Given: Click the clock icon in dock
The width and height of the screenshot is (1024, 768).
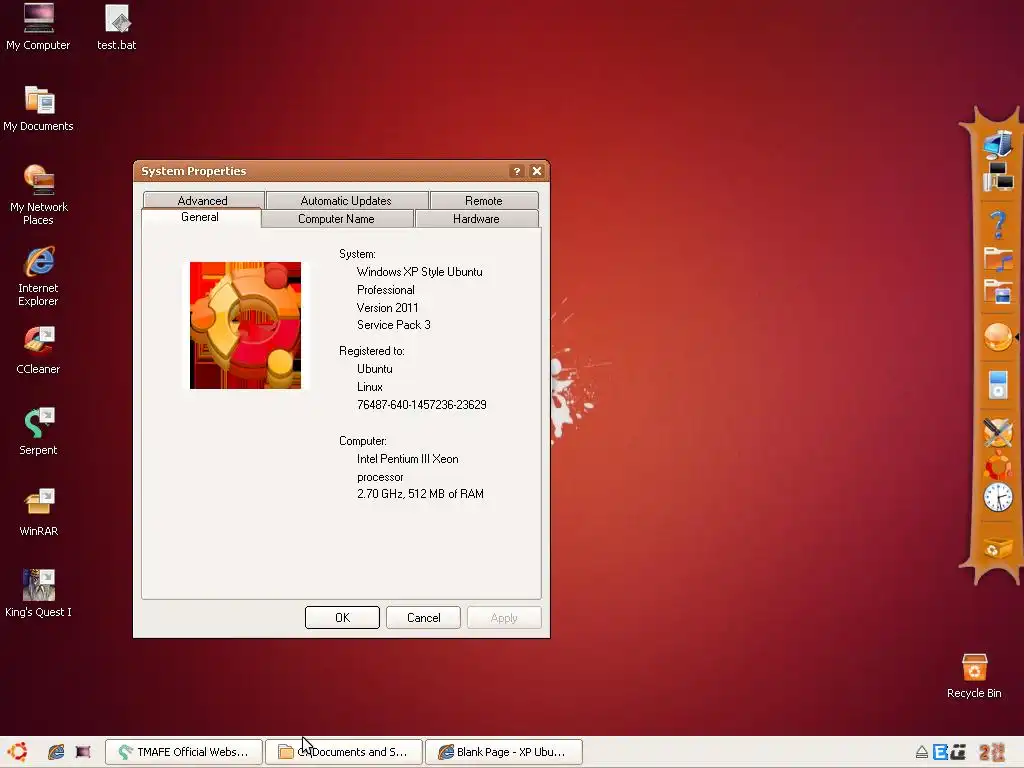Looking at the screenshot, I should tap(998, 498).
